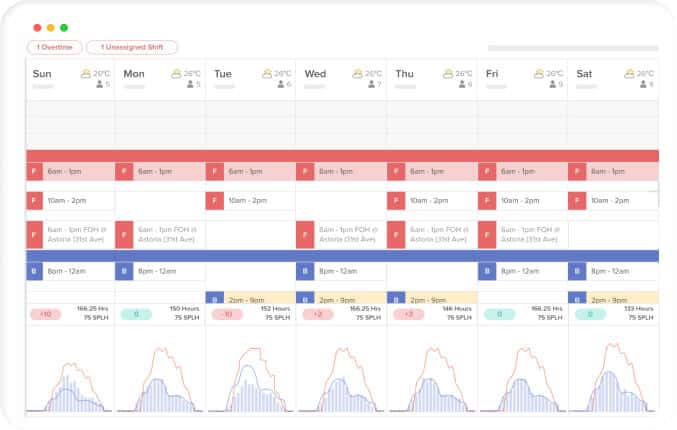This screenshot has width=677, height=430.
Task: Open the 1 Unassigned Shift filter
Action: [x=132, y=47]
